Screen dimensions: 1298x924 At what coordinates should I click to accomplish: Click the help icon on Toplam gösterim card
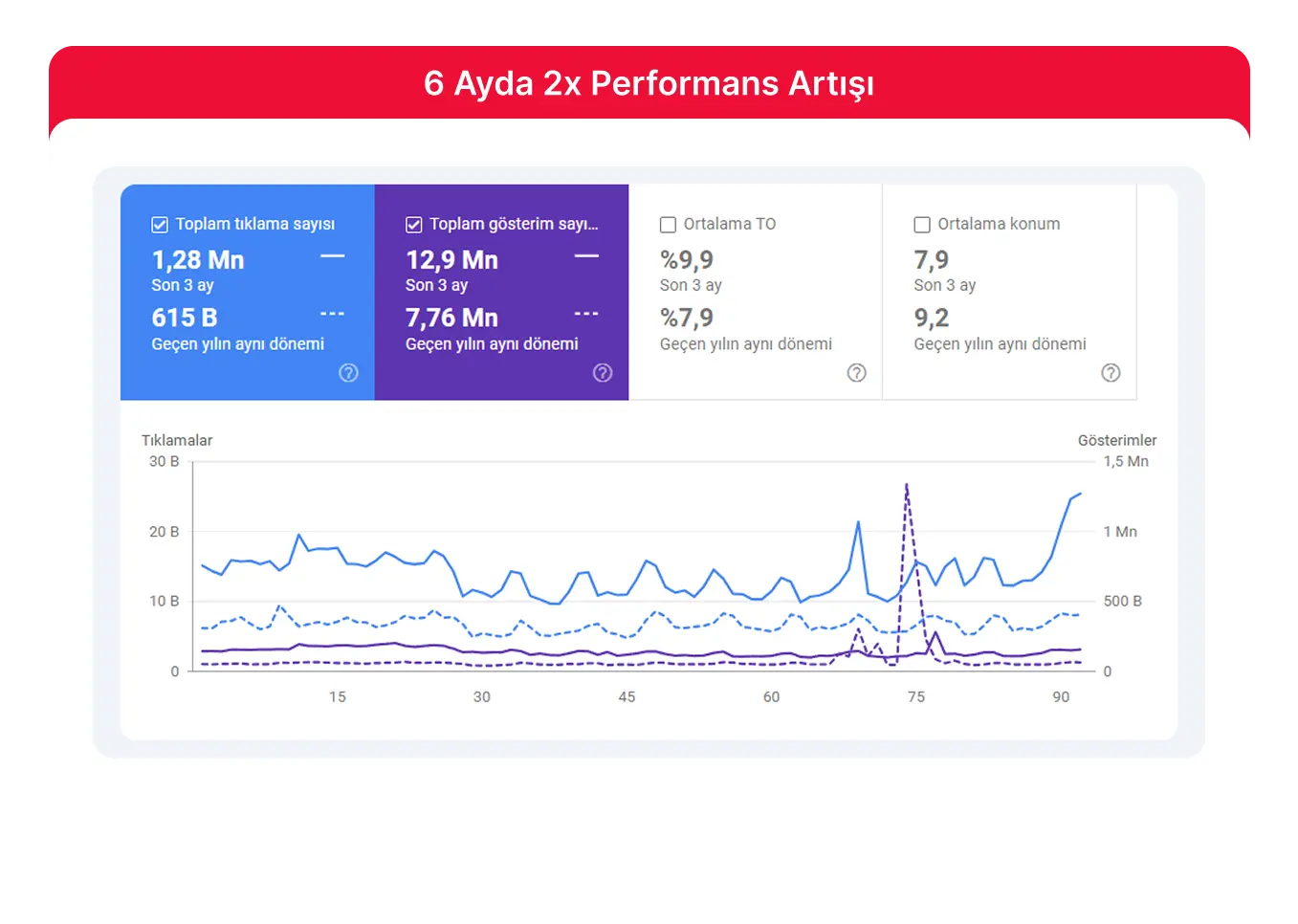pyautogui.click(x=603, y=373)
